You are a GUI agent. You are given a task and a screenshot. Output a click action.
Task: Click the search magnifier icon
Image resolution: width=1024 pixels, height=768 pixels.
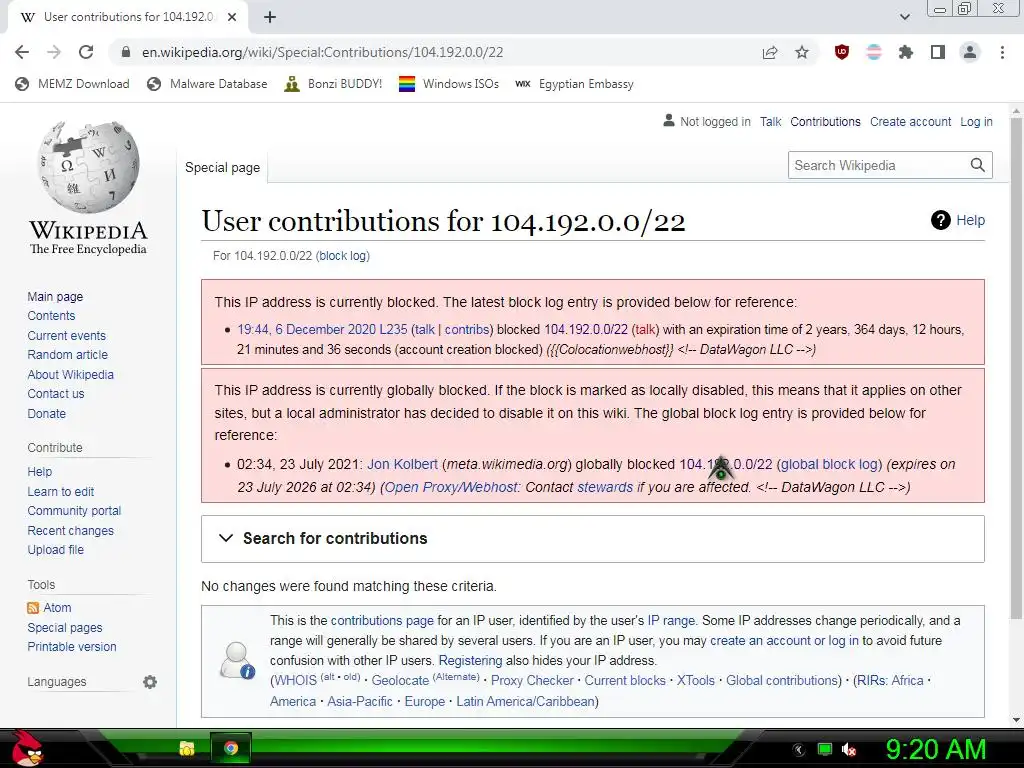click(x=978, y=165)
